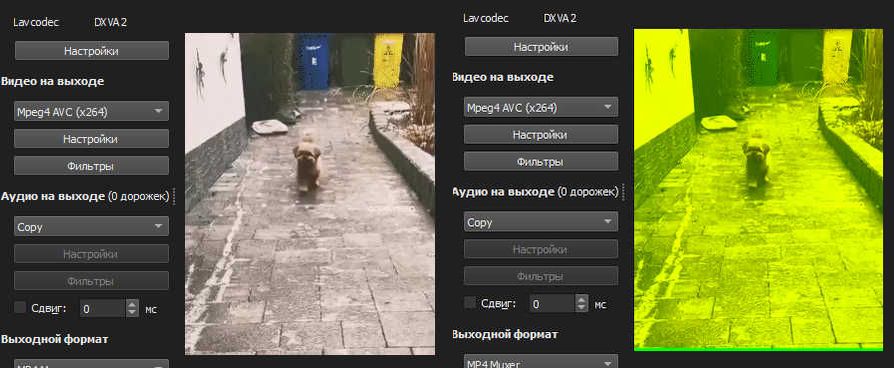Open video codec dropdown in left window
The width and height of the screenshot is (894, 368).
pyautogui.click(x=91, y=112)
